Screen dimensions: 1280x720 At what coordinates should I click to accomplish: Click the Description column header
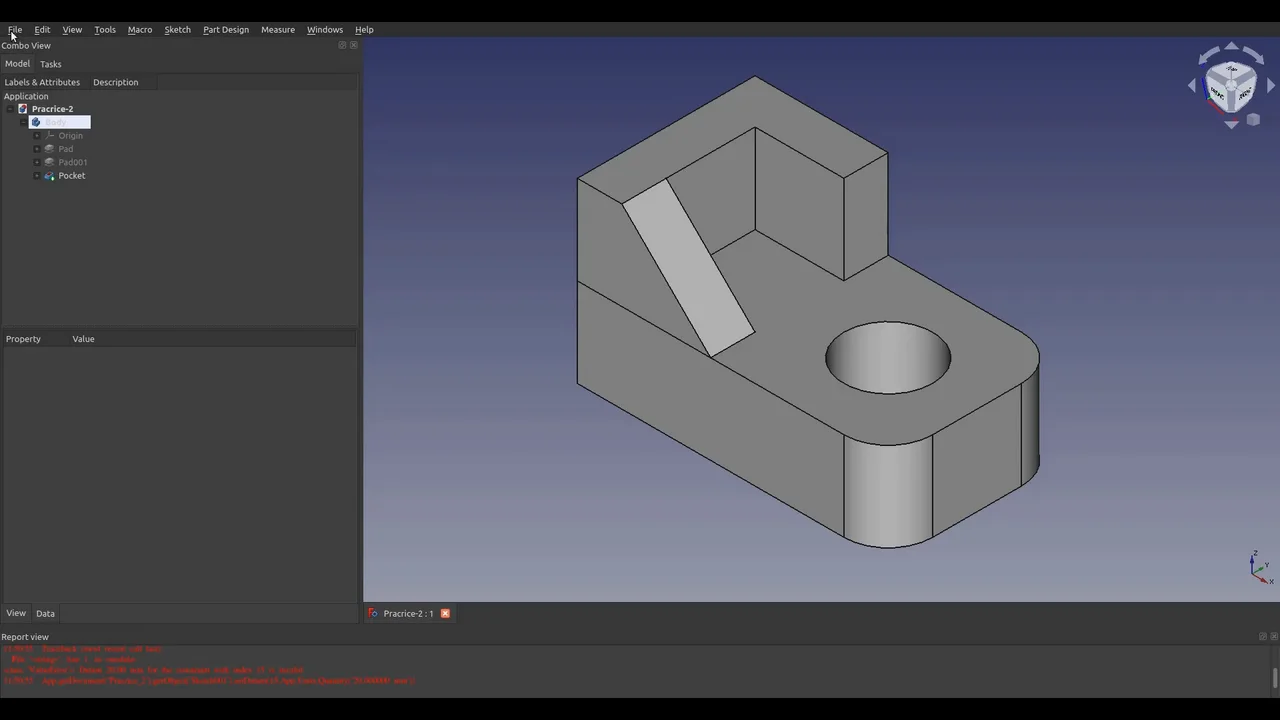115,82
